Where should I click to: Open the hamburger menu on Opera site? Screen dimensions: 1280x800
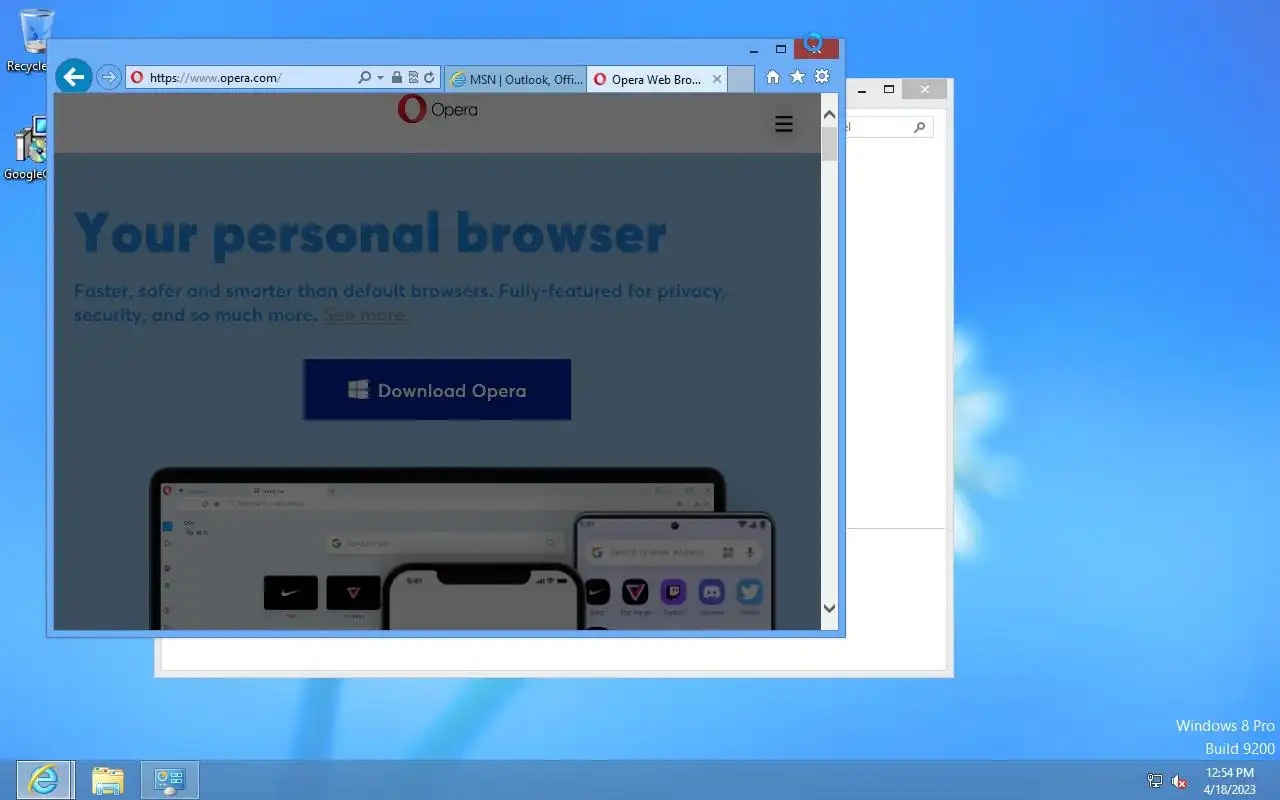pos(784,124)
